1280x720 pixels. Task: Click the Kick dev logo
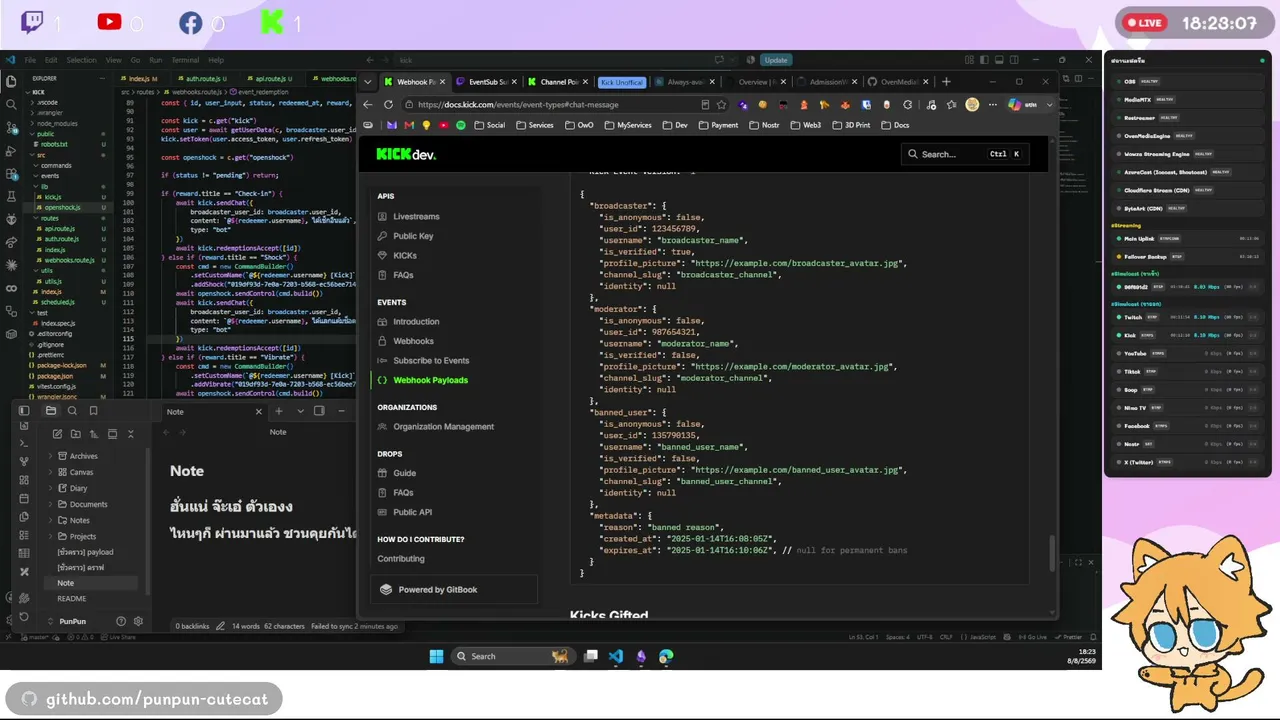pos(406,154)
